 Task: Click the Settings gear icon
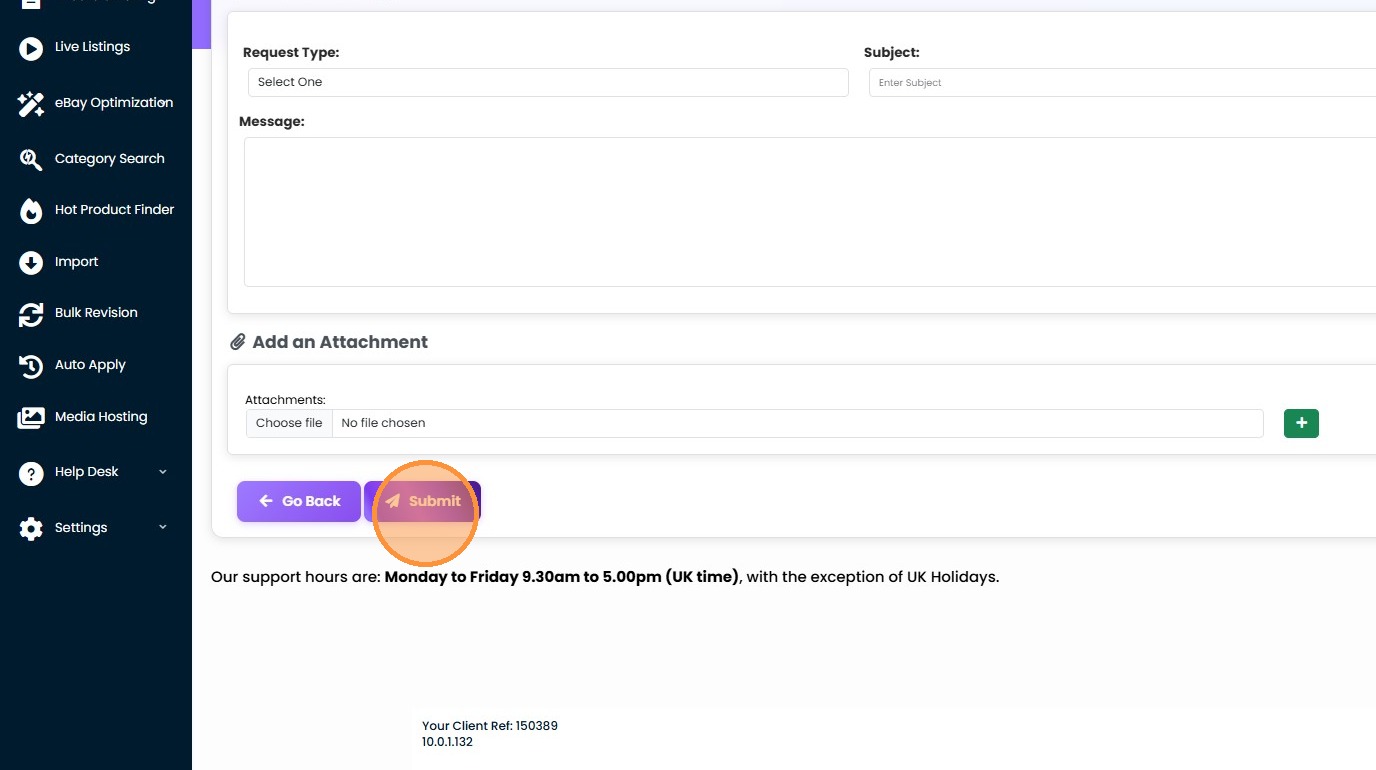point(31,528)
